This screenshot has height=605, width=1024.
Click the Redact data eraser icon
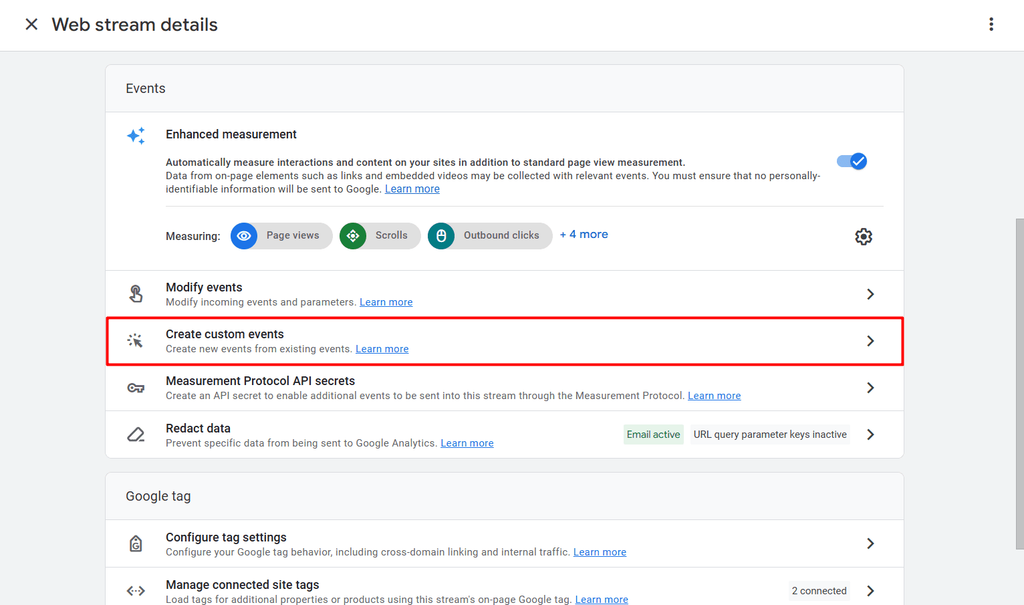click(x=136, y=434)
